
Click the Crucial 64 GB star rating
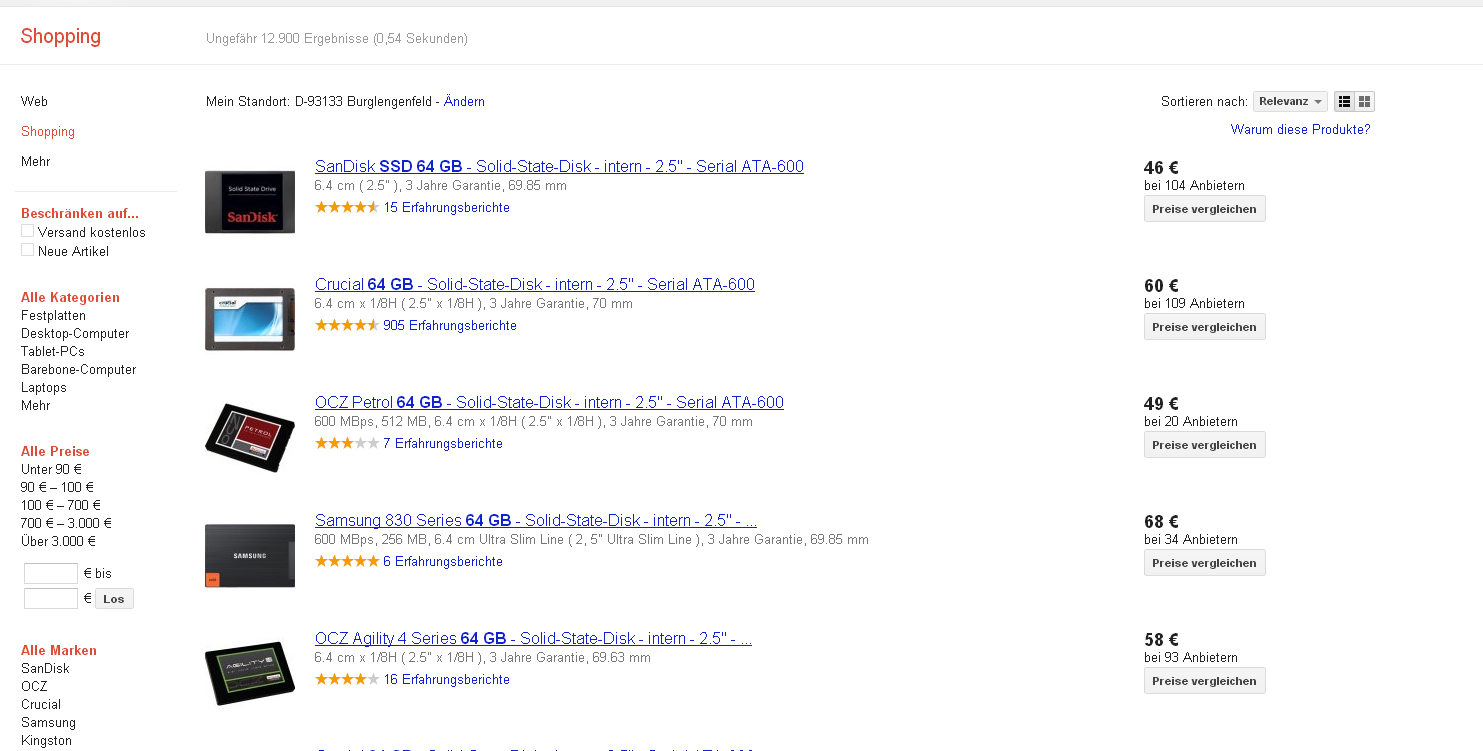(x=347, y=325)
